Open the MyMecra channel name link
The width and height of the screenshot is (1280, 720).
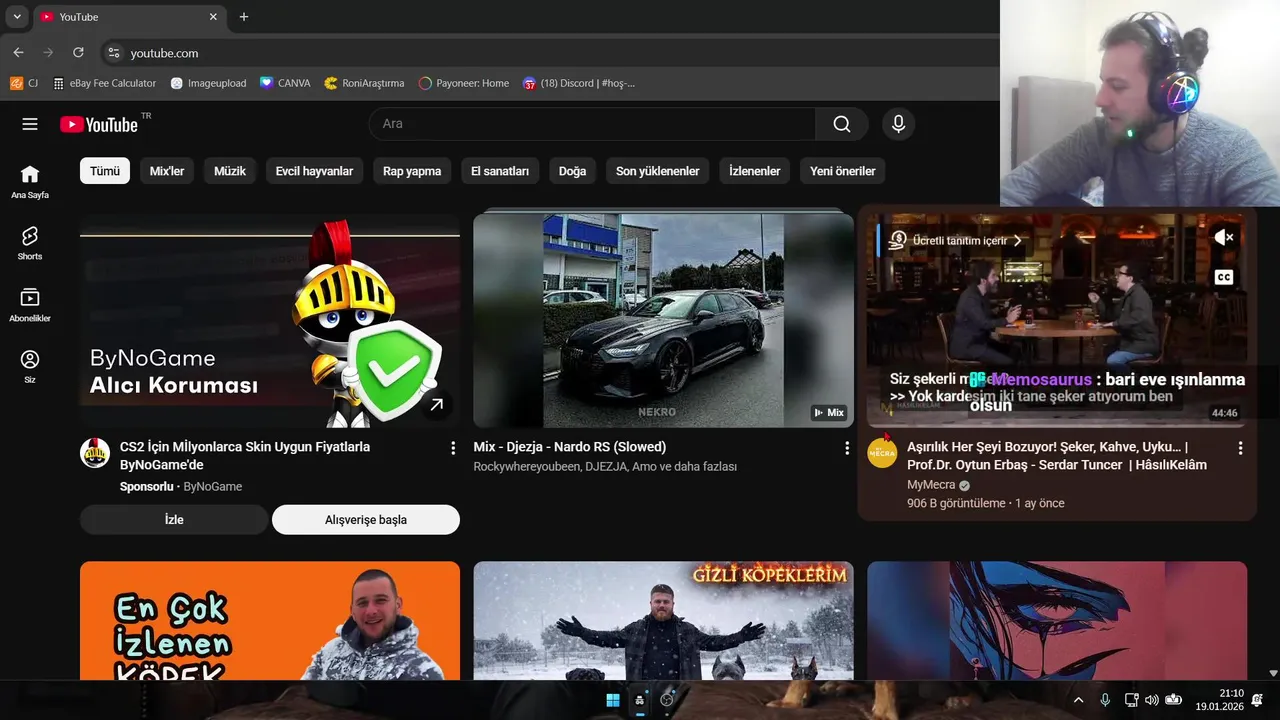click(931, 485)
